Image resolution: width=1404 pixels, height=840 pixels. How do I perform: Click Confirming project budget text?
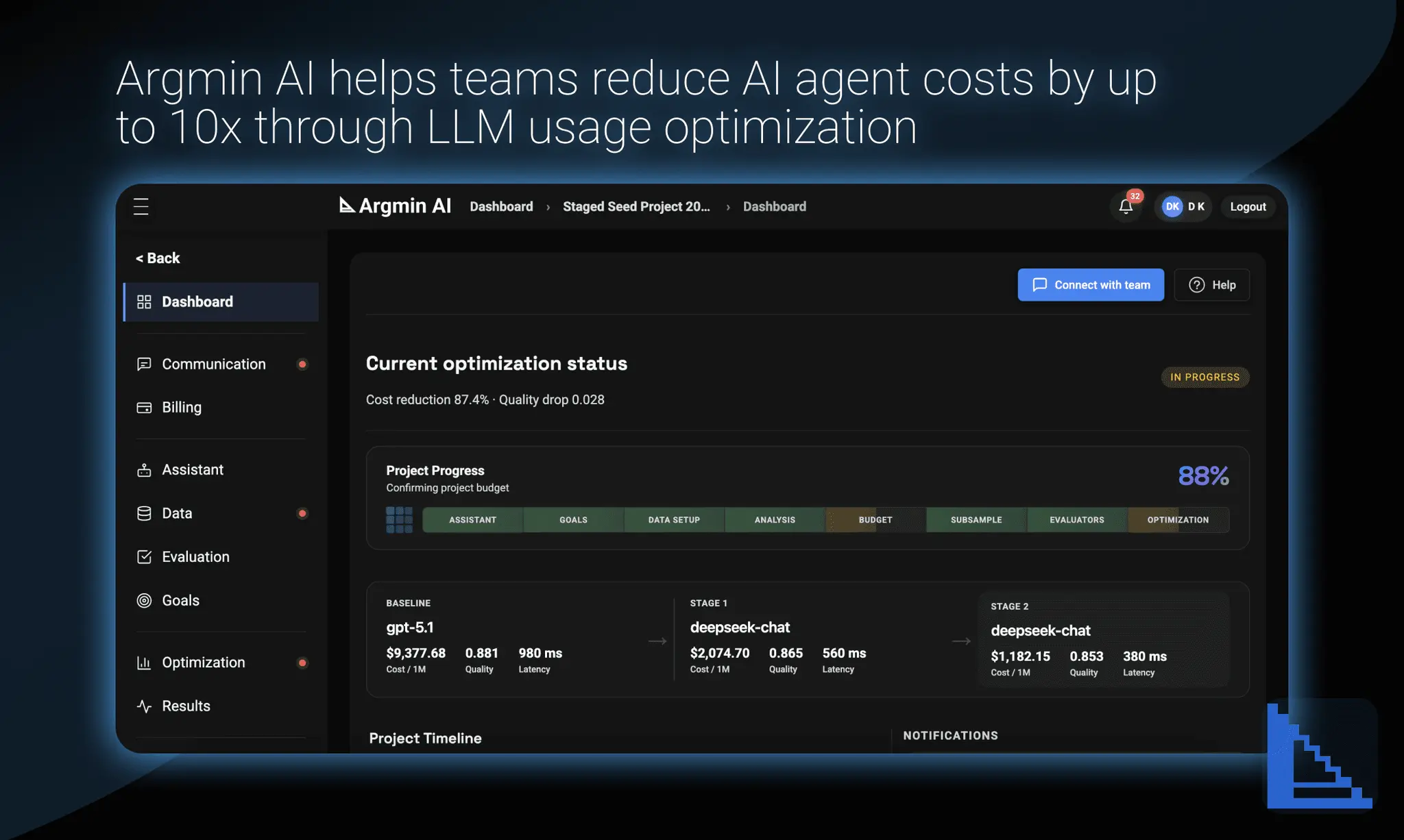tap(447, 488)
